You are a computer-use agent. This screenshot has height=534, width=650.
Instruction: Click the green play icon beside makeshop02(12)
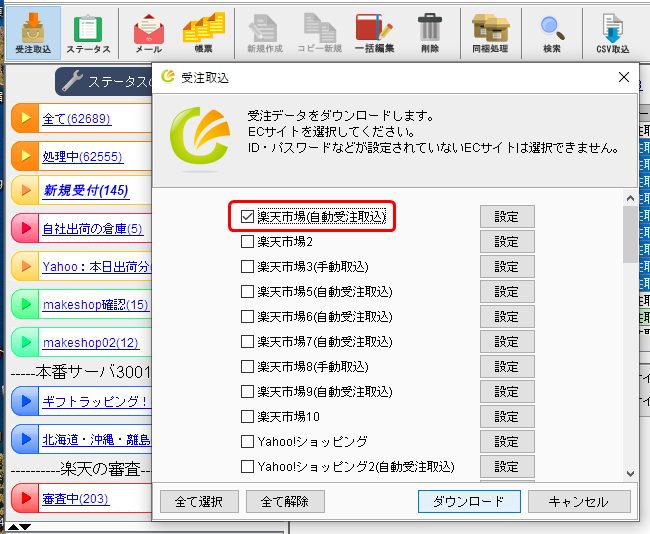(x=26, y=342)
